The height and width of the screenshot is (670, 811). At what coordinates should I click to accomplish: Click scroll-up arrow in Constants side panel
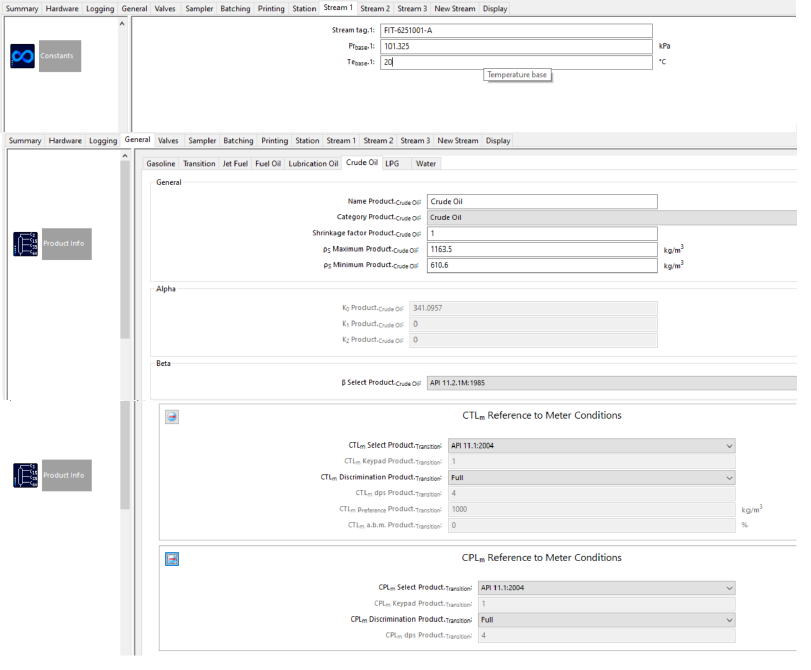click(122, 24)
